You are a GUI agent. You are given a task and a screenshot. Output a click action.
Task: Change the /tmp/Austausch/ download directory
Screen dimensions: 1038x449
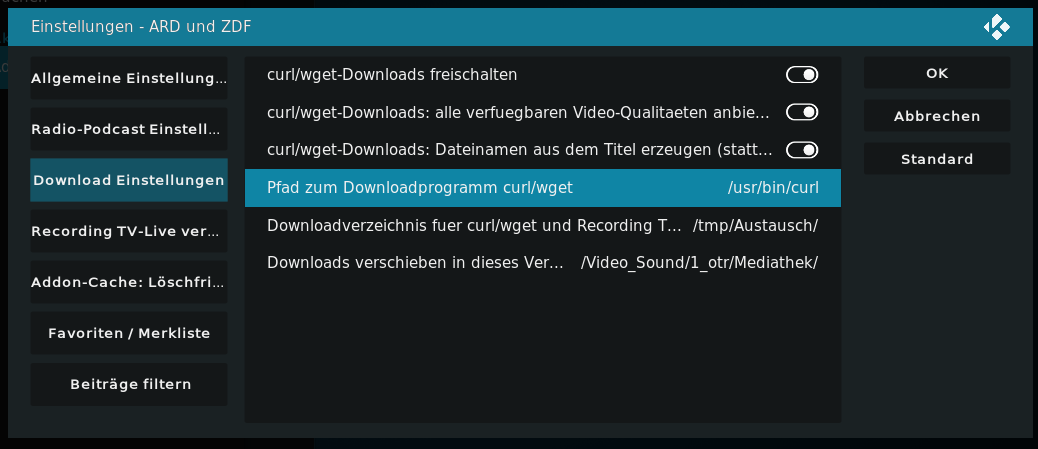tap(755, 226)
